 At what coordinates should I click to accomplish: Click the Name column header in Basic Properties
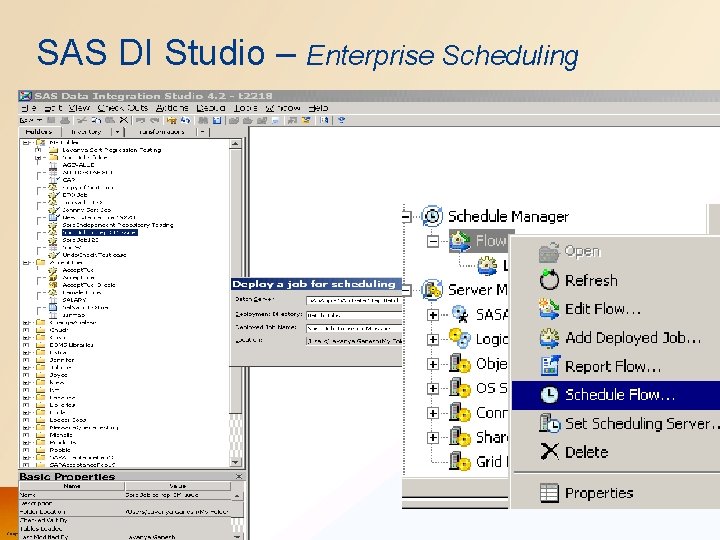[72, 486]
